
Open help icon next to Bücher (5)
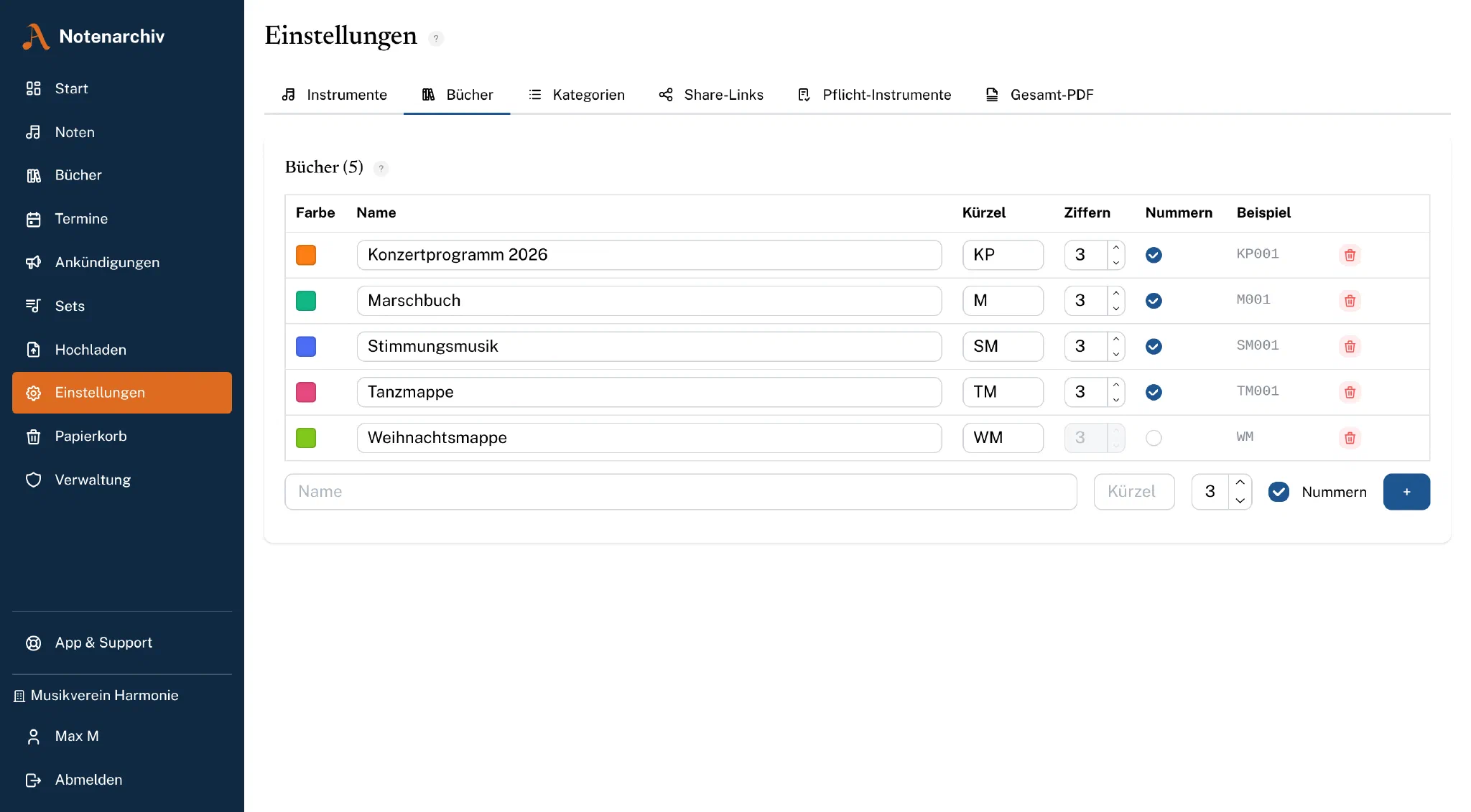pyautogui.click(x=381, y=169)
